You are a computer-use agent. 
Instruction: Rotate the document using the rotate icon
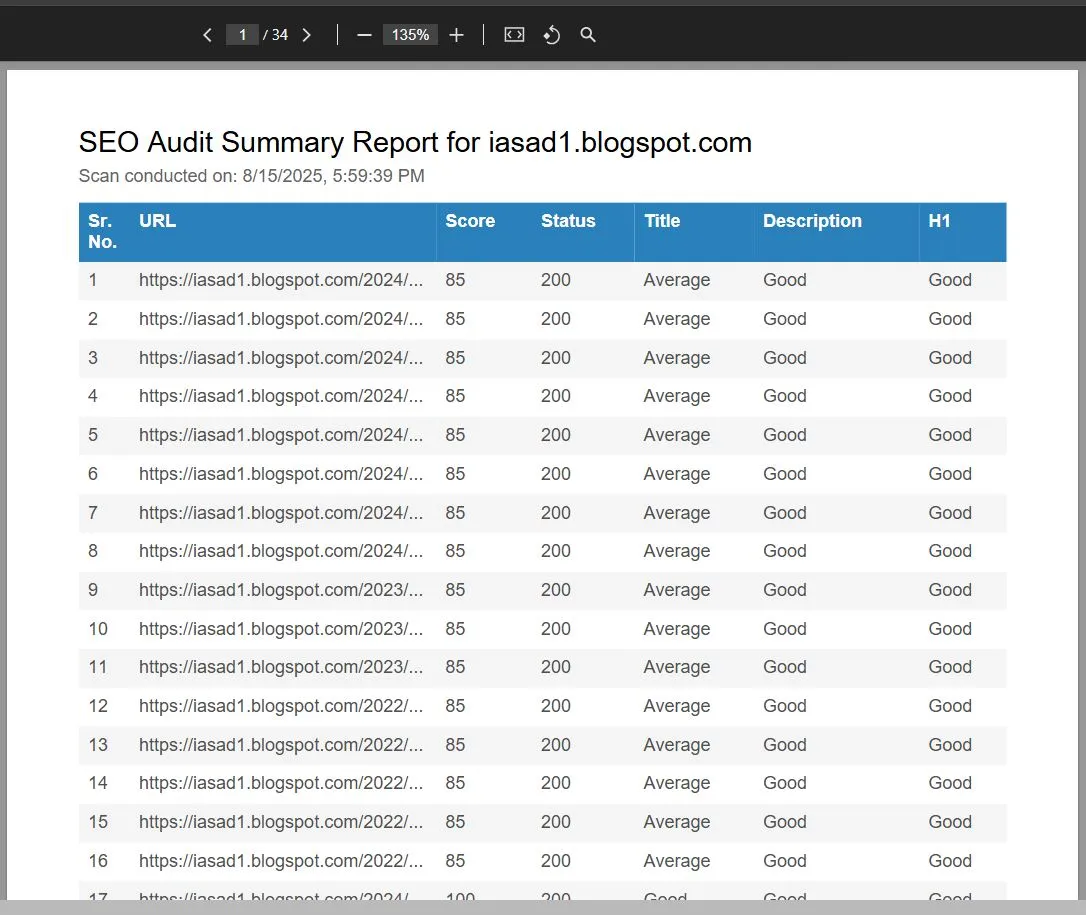point(551,34)
